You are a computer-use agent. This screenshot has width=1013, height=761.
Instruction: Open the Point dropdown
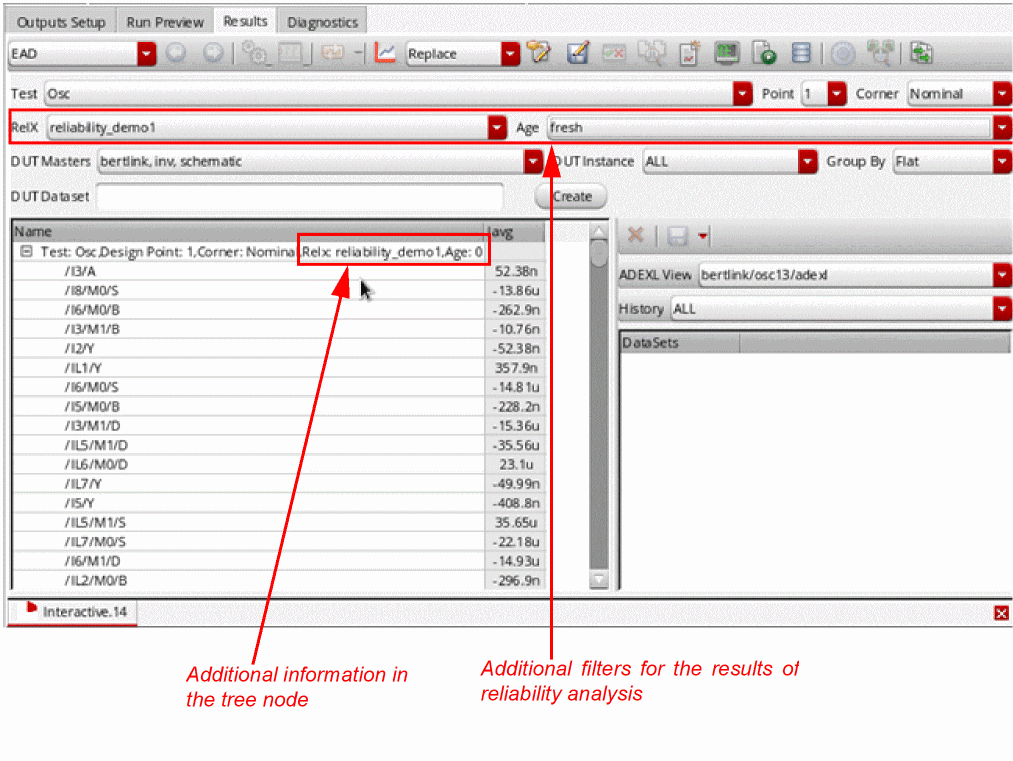coord(836,94)
